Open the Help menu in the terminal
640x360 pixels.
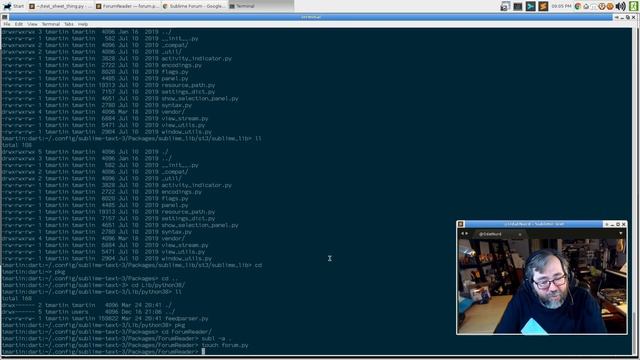(x=83, y=24)
